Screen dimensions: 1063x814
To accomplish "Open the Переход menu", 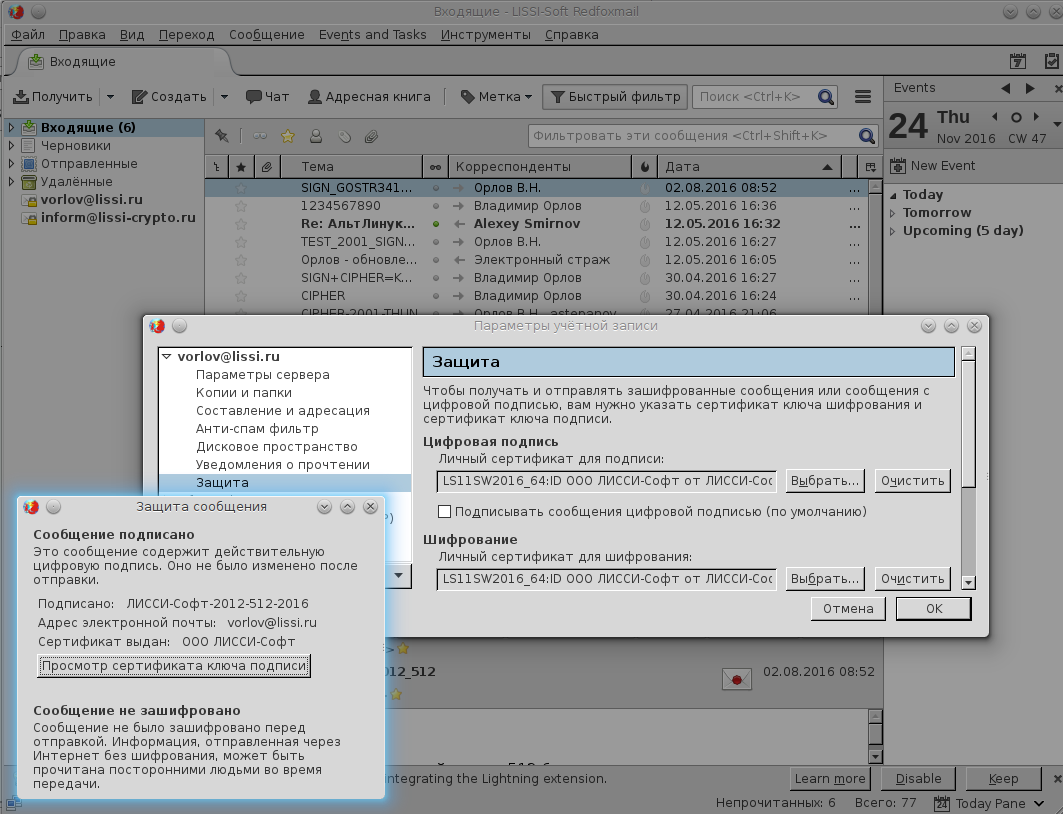I will tap(186, 35).
